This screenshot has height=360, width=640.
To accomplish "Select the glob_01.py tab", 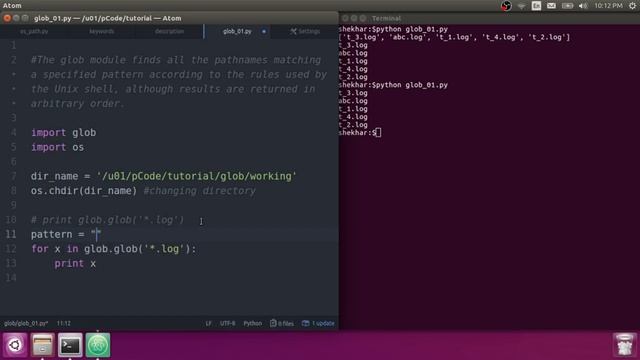I will tap(237, 31).
